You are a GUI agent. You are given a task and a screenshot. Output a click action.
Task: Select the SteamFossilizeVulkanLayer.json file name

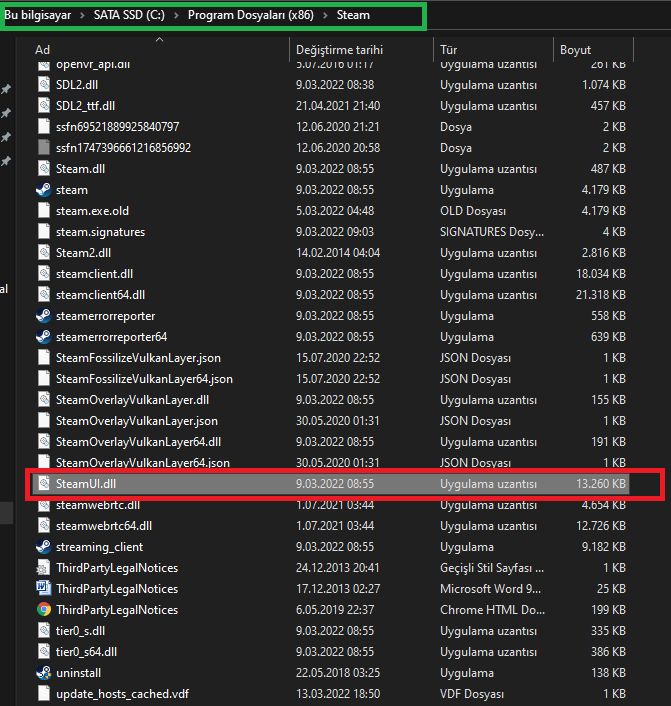(138, 358)
